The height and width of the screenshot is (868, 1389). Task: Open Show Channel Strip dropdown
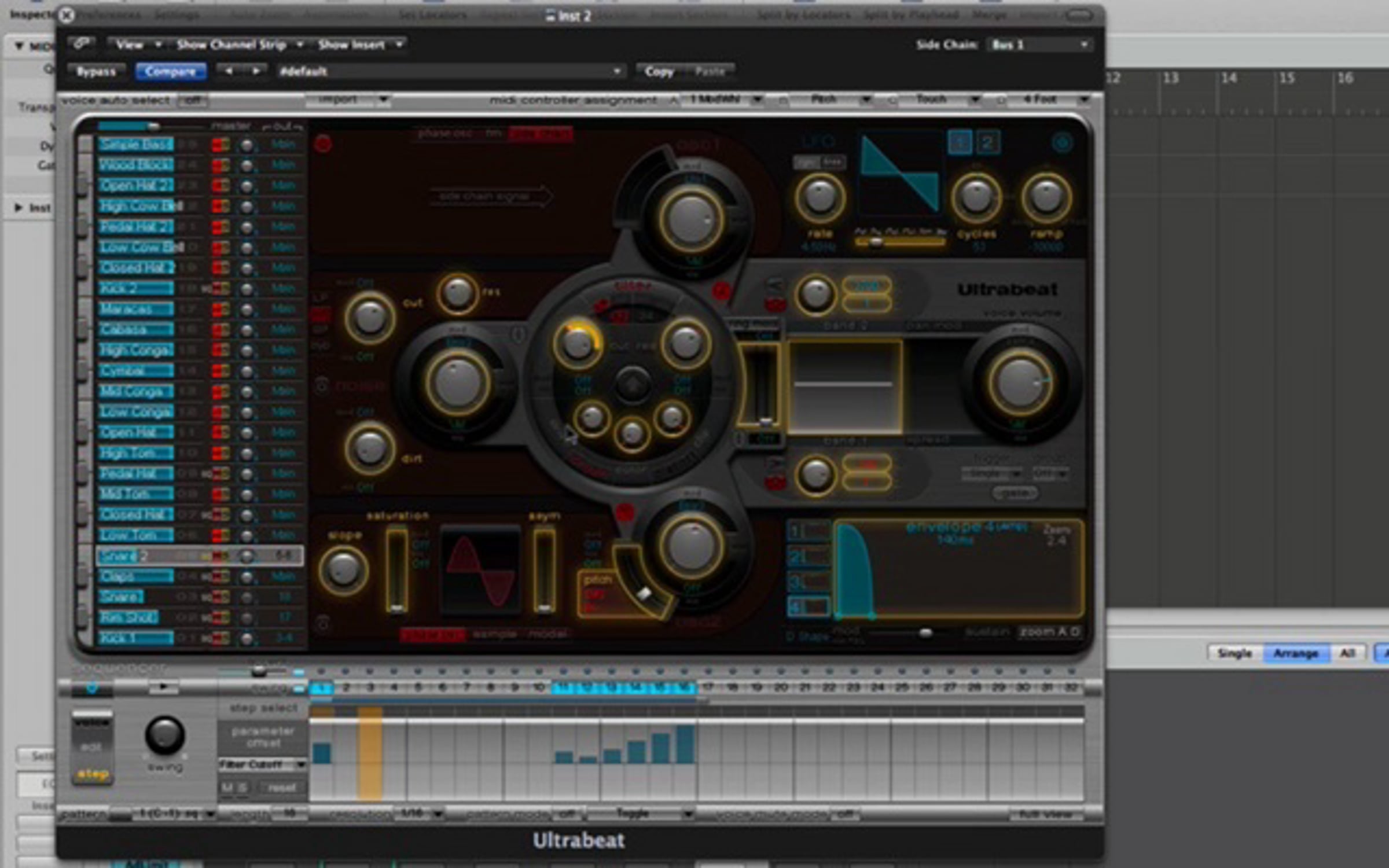(x=239, y=44)
